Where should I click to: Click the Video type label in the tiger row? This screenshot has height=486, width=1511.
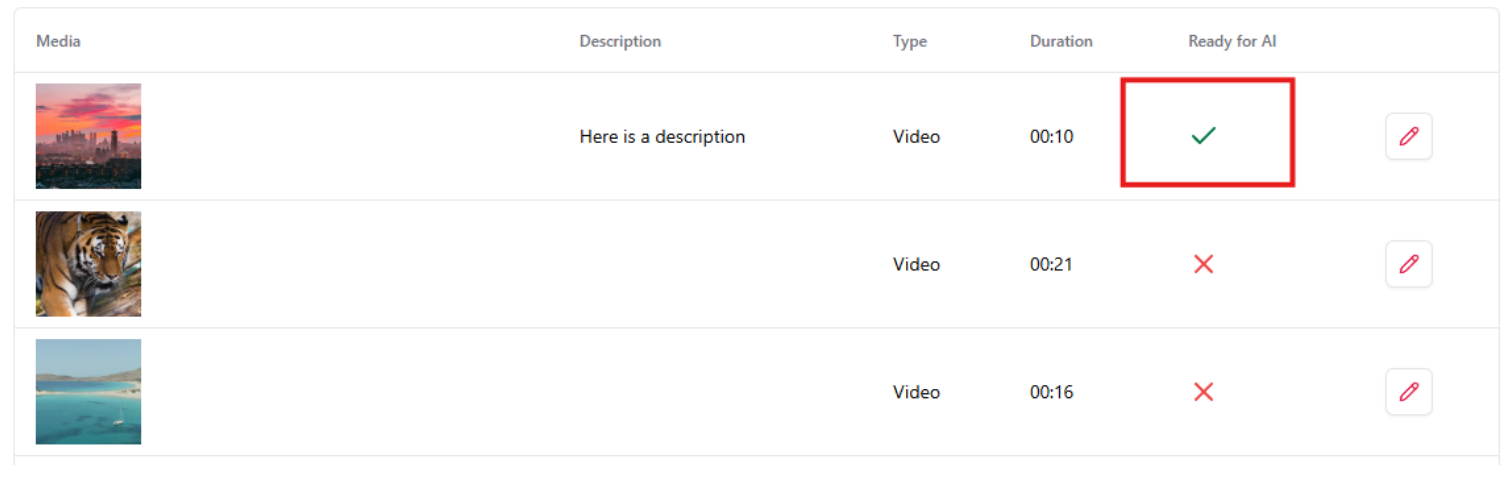click(x=917, y=264)
